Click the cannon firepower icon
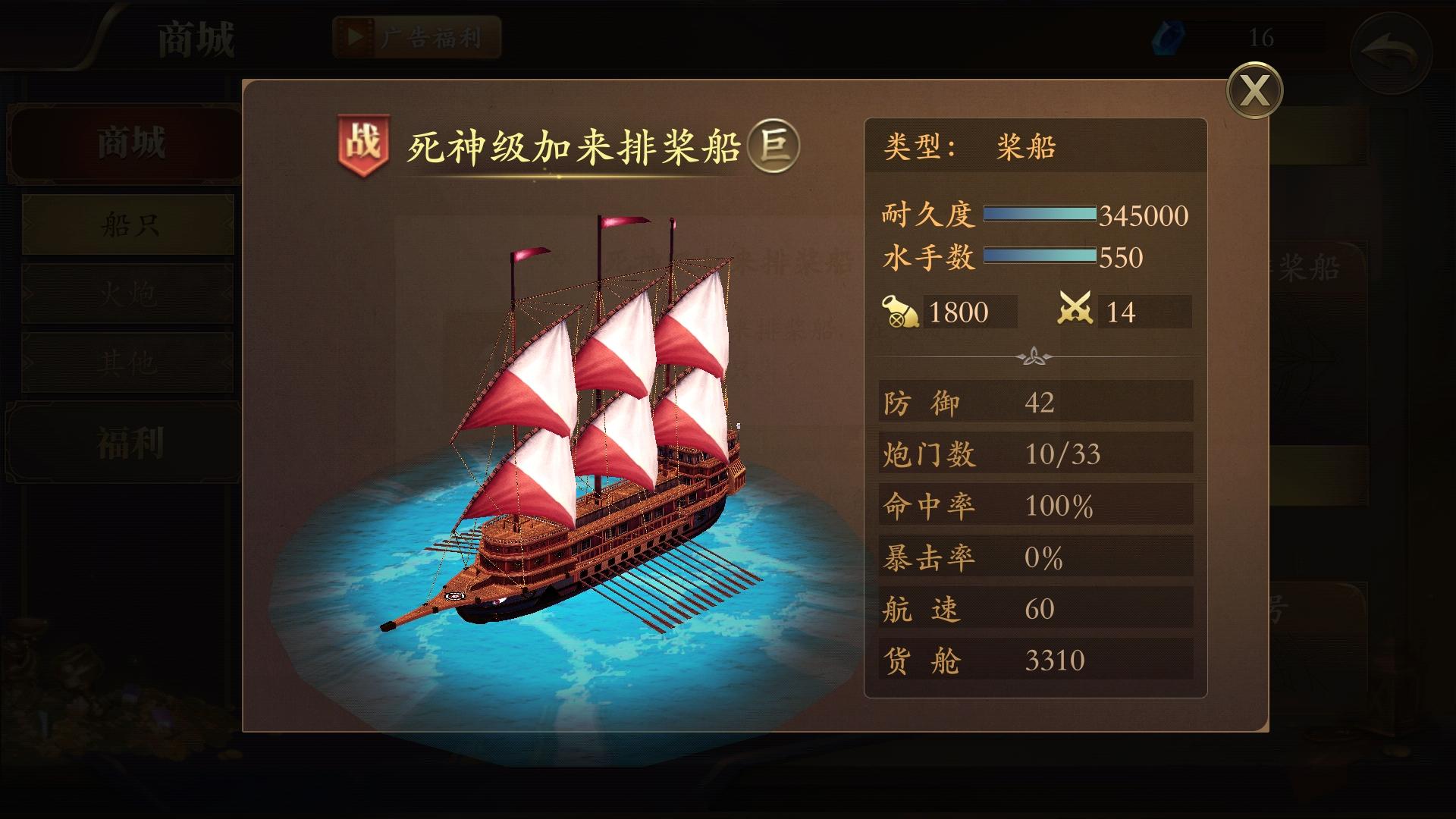1456x819 pixels. 900,312
